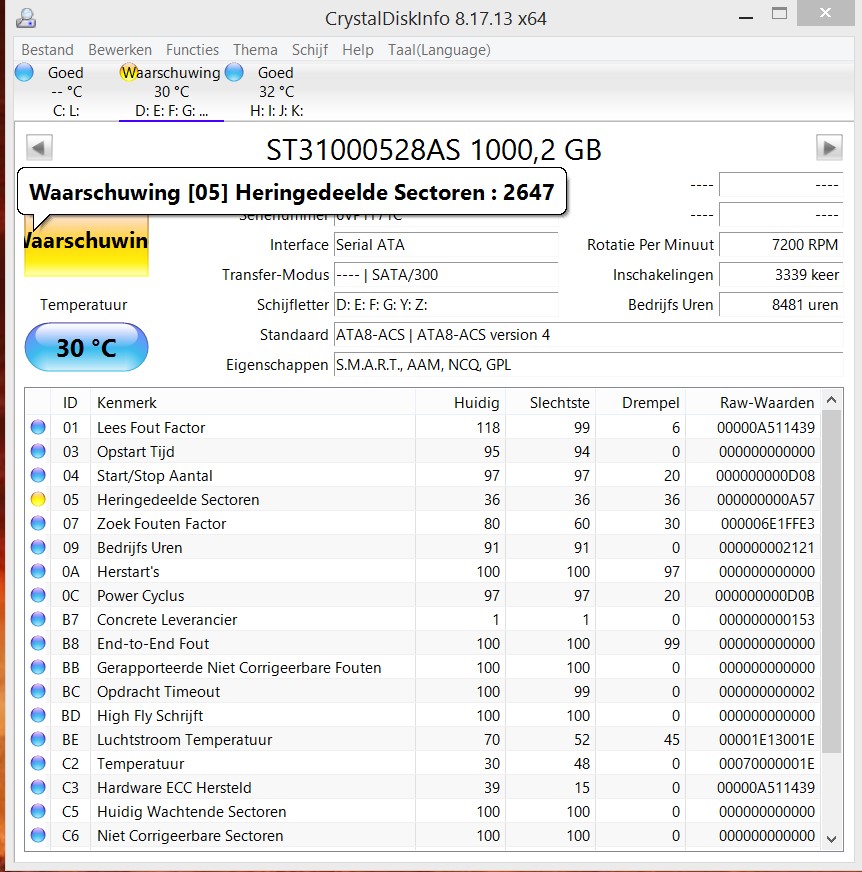Screen dimensions: 862x872
Task: Click scrollbar down arrow in SMART list
Action: [x=831, y=839]
